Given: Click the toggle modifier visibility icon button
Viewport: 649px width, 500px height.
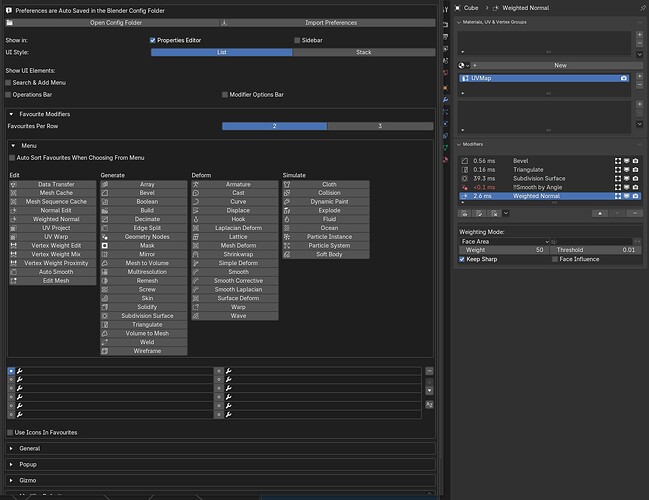Looking at the screenshot, I should pos(465,214).
